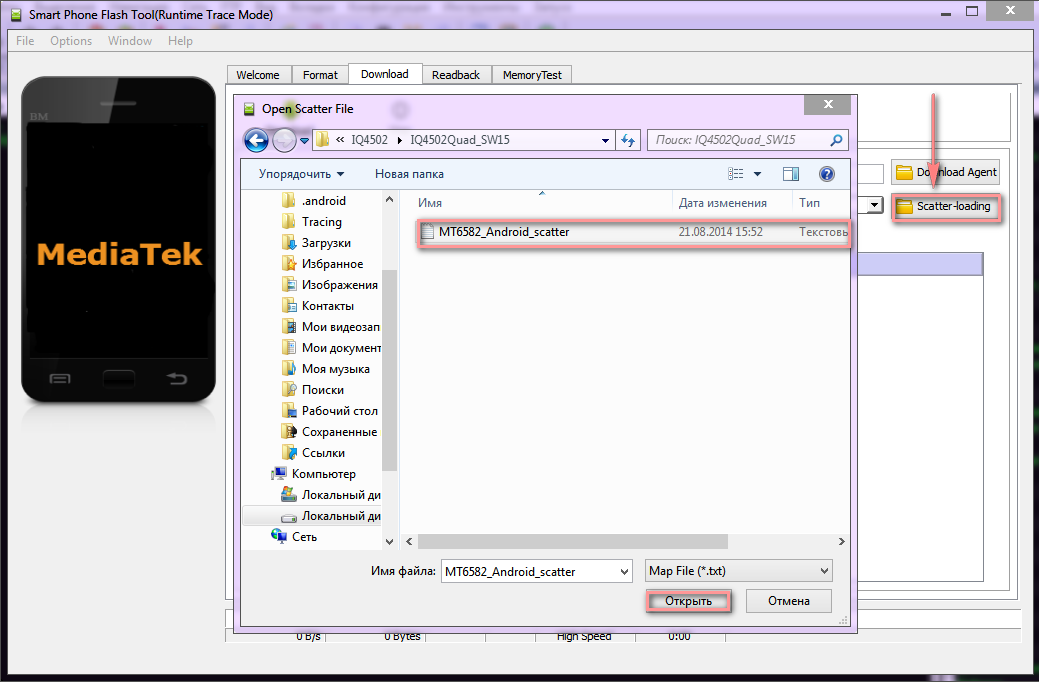Click the magnifier icon in the search box

pyautogui.click(x=836, y=140)
